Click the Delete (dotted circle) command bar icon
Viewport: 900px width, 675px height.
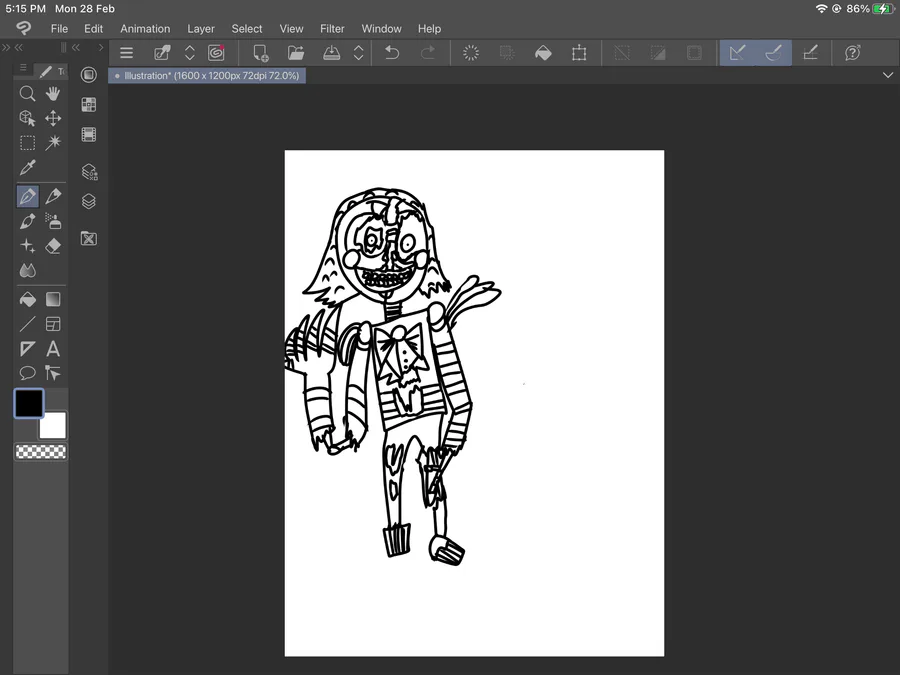point(471,53)
